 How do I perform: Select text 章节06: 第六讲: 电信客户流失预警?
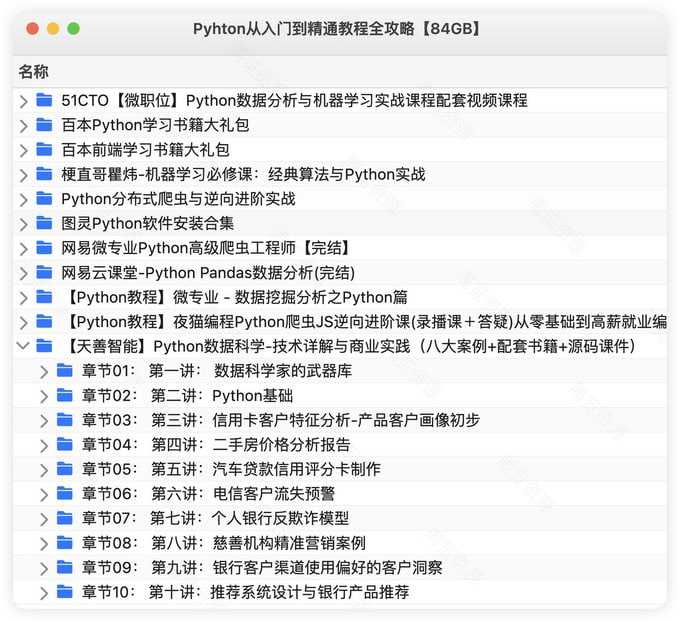coord(209,494)
